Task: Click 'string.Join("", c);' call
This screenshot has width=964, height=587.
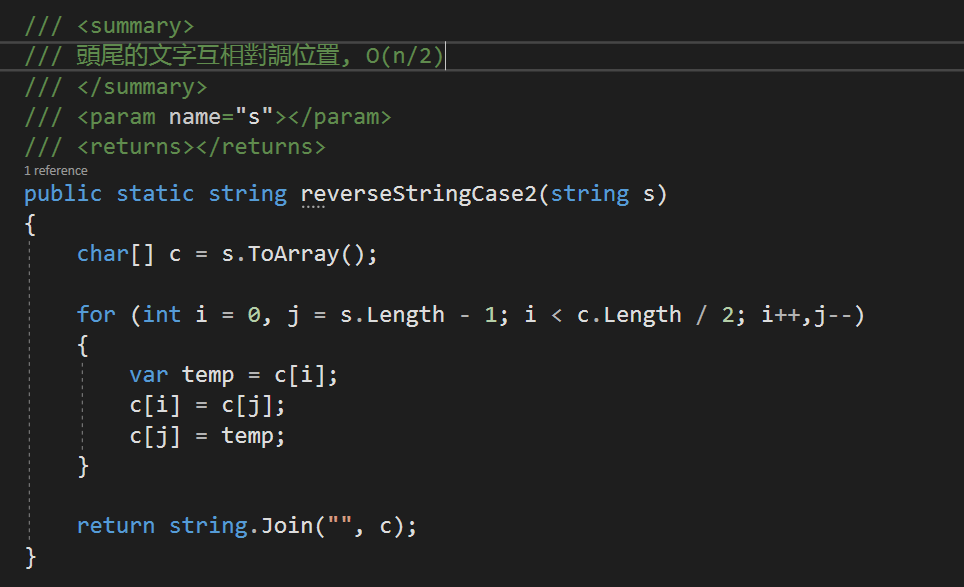Action: (293, 526)
